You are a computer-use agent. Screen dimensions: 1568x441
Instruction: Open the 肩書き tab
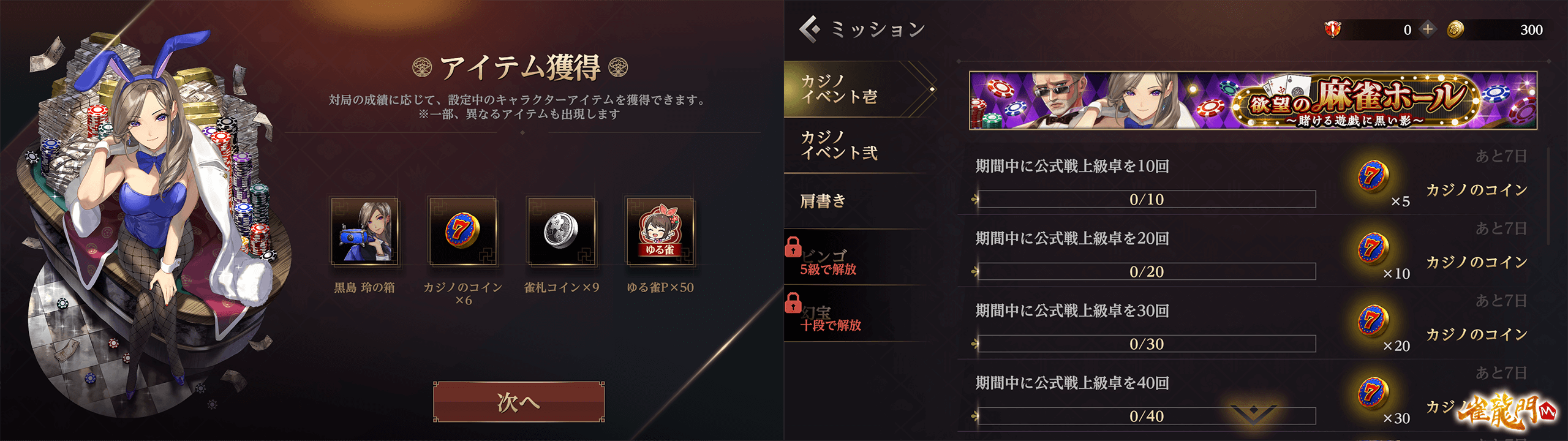pyautogui.click(x=858, y=201)
